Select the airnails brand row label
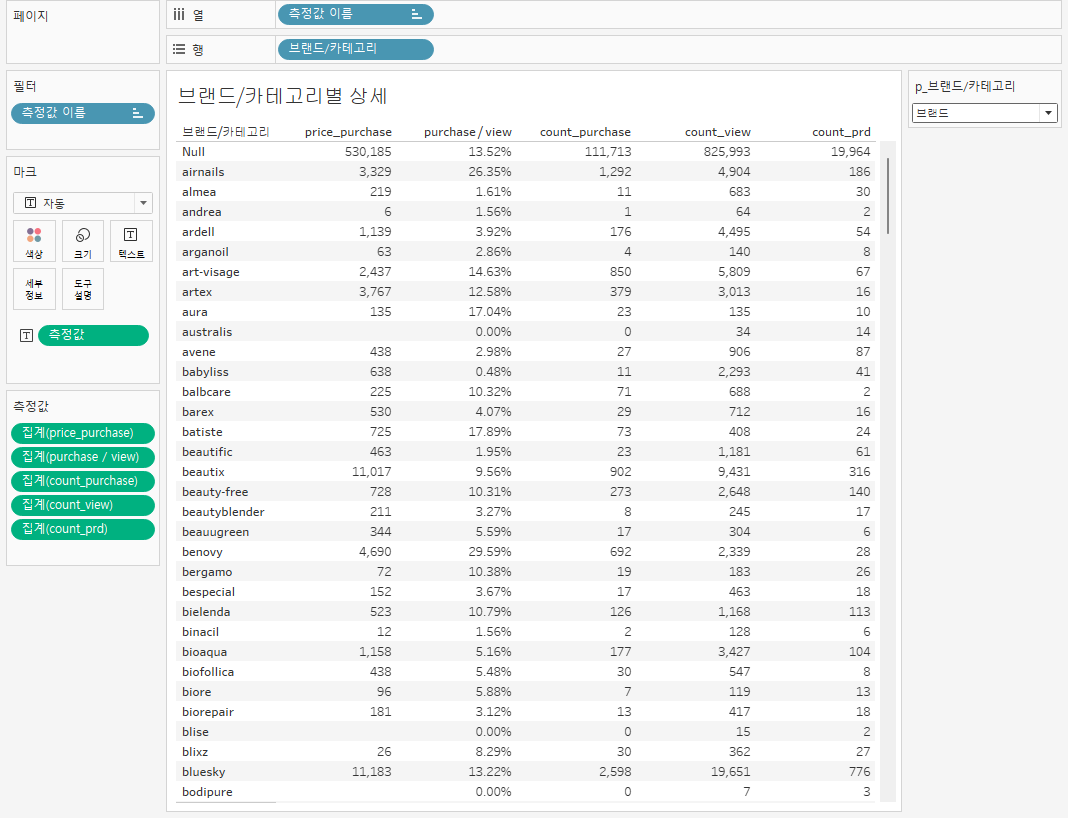Screen dimensions: 1068x818 tap(203, 172)
